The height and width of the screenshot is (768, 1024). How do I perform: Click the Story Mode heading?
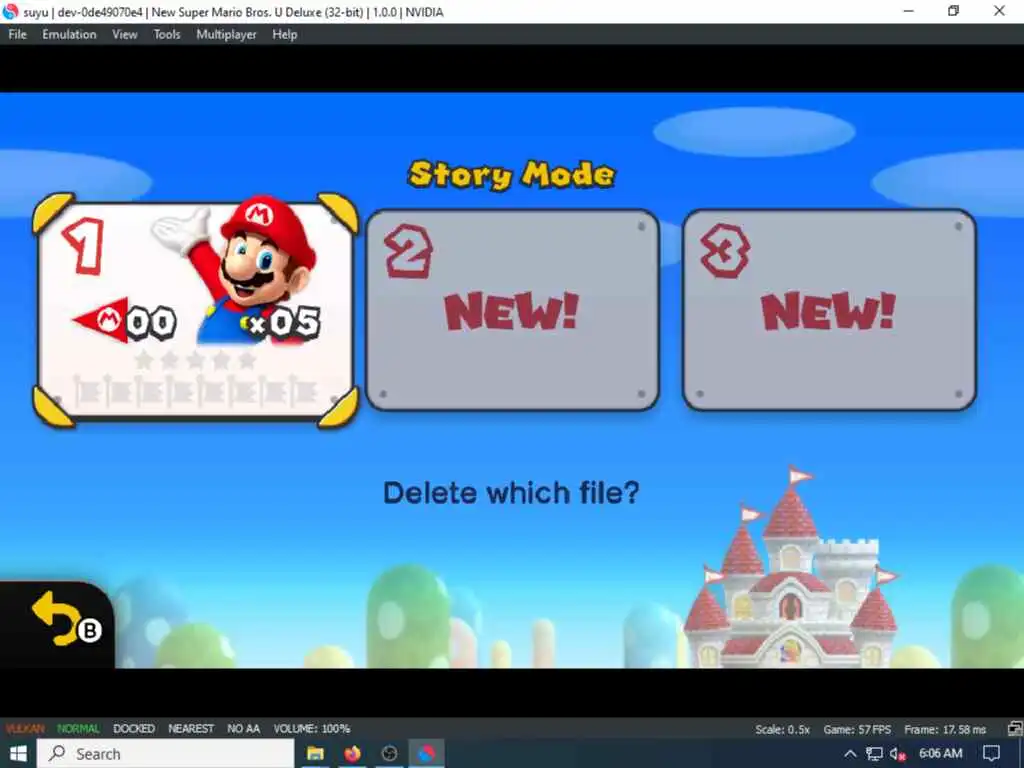pyautogui.click(x=511, y=174)
